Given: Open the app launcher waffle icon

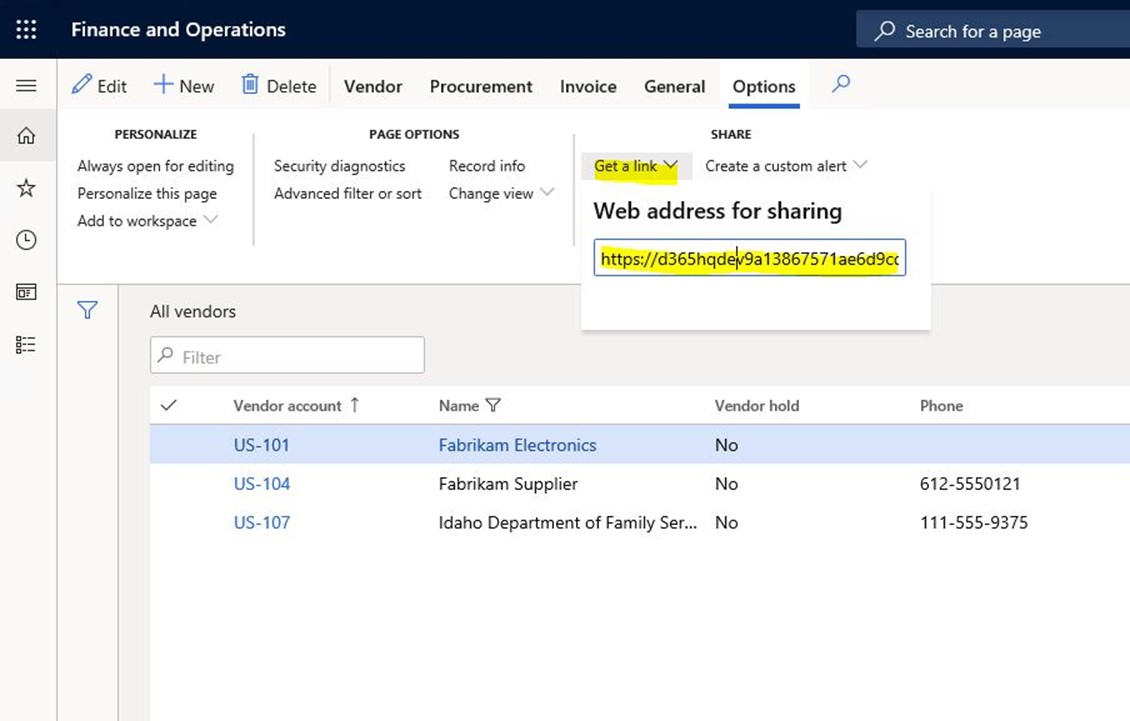Looking at the screenshot, I should pos(27,30).
